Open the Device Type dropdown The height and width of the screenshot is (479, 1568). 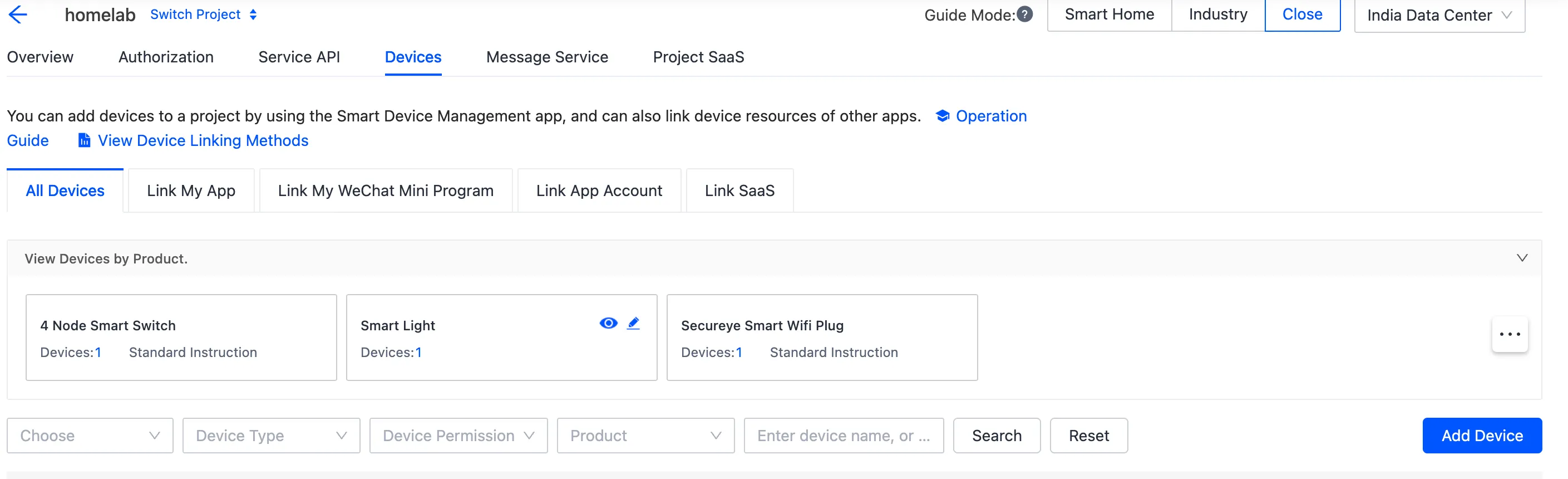point(271,435)
